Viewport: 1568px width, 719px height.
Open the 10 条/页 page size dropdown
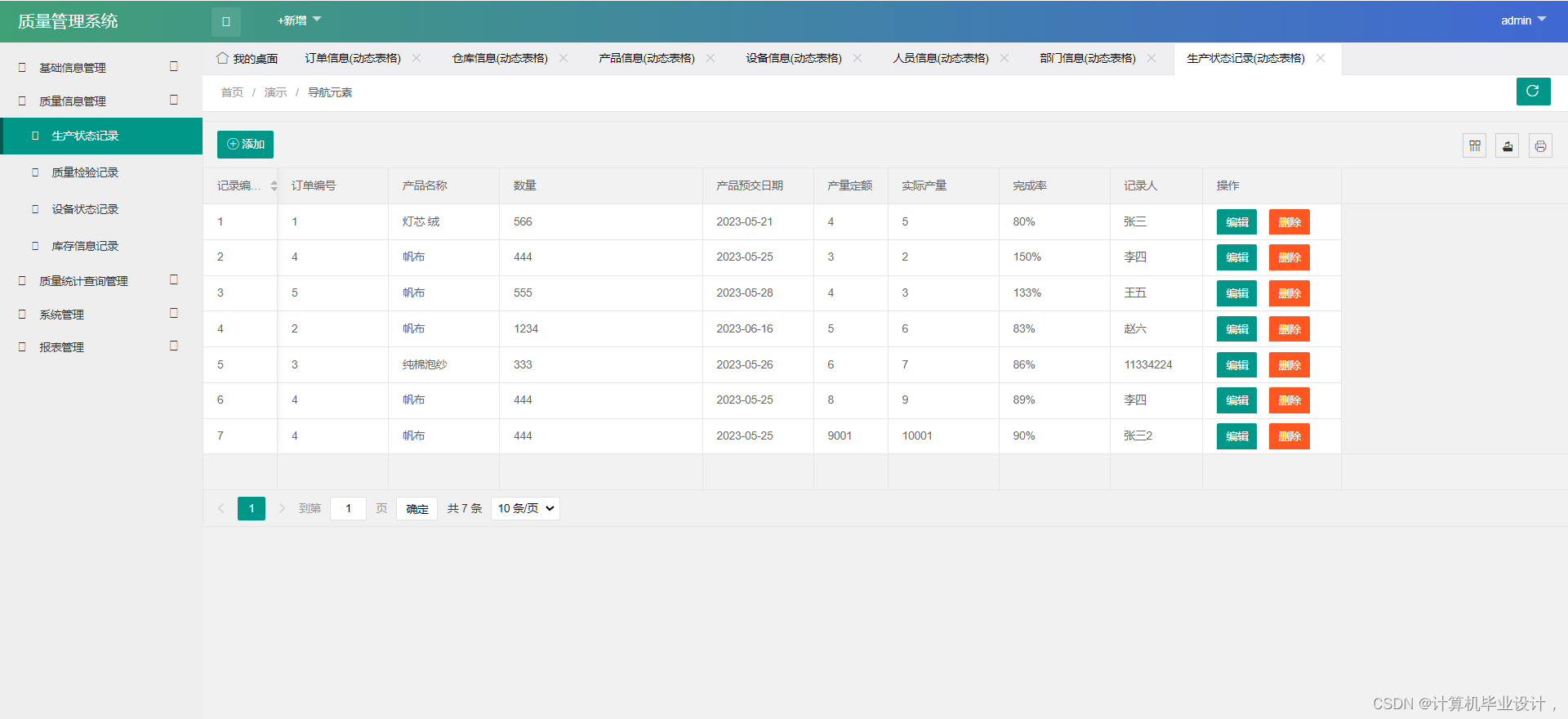tap(525, 508)
